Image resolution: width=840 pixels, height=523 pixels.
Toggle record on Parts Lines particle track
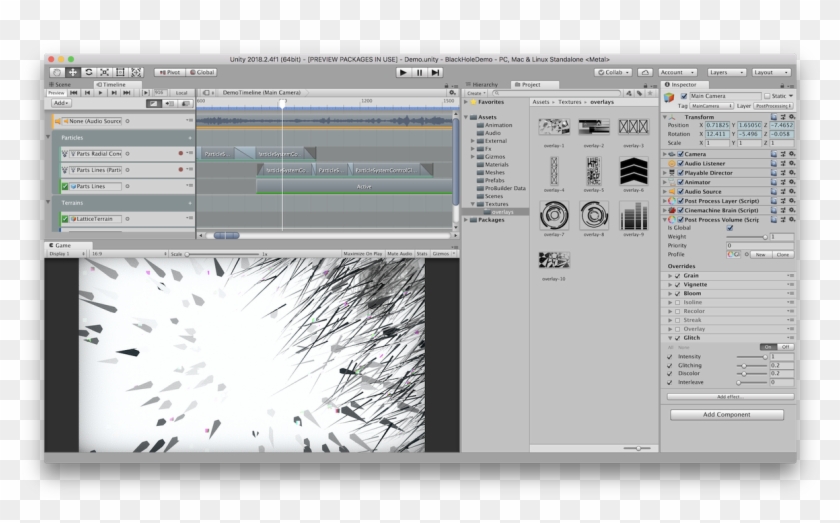[181, 169]
